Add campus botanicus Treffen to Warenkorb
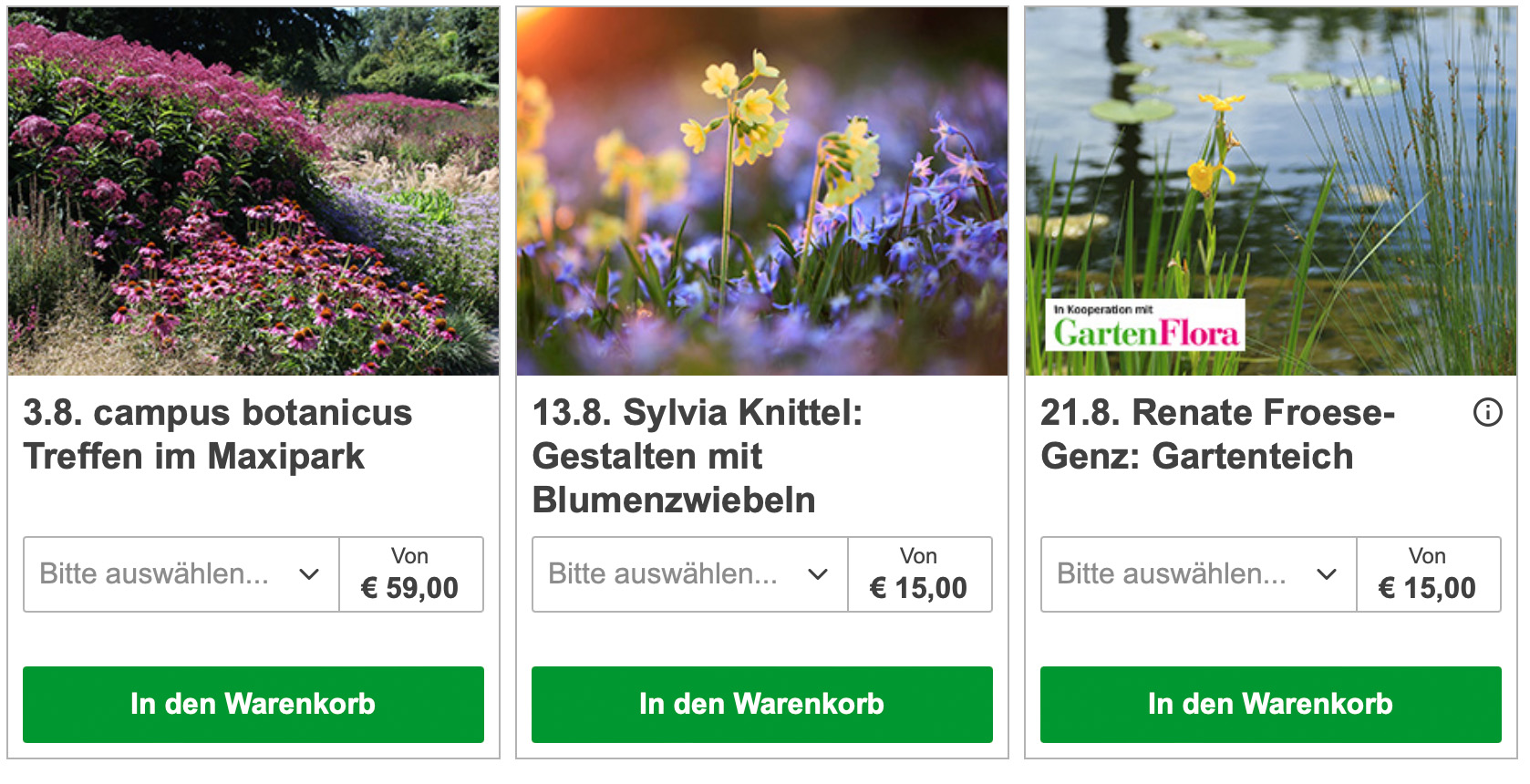Screen dimensions: 1530x784 [x=253, y=704]
